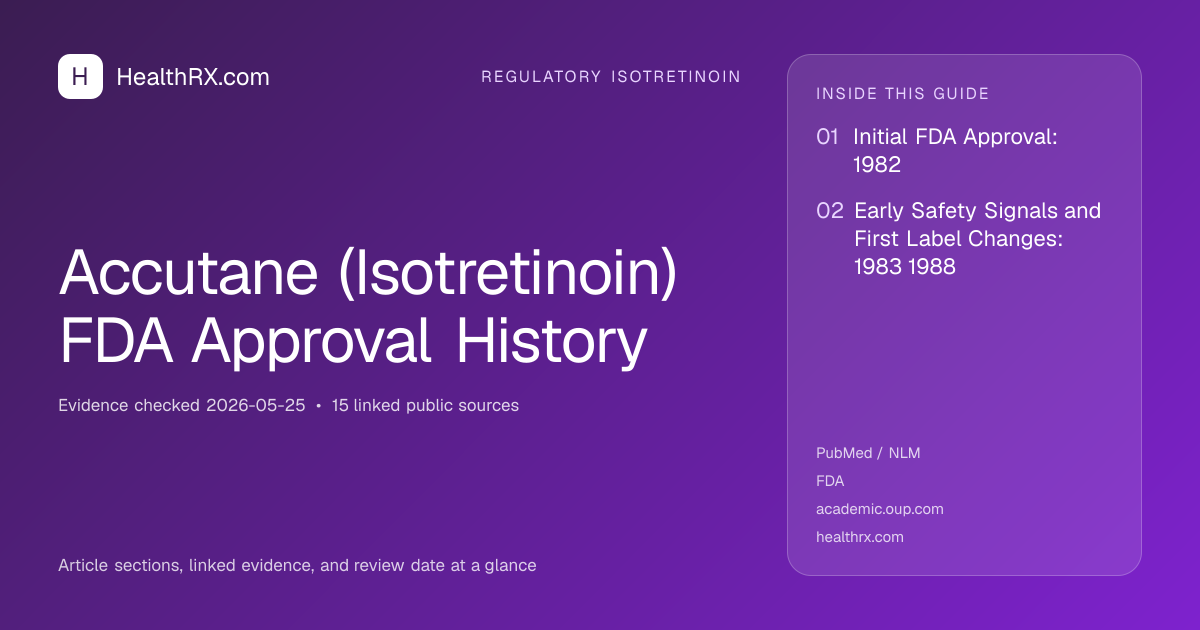
Task: Click the healthrx.com source entry
Action: (860, 537)
